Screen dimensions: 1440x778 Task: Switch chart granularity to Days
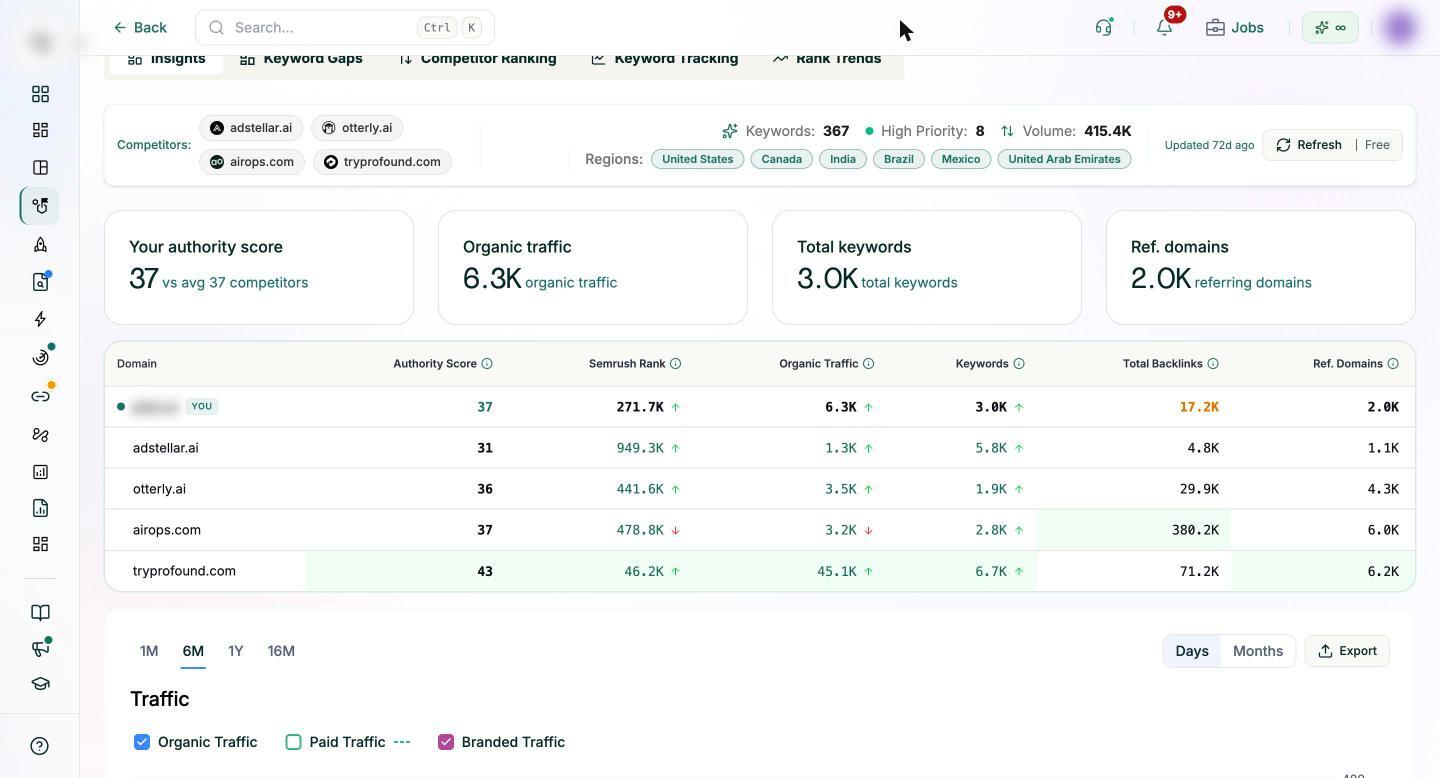click(1192, 651)
